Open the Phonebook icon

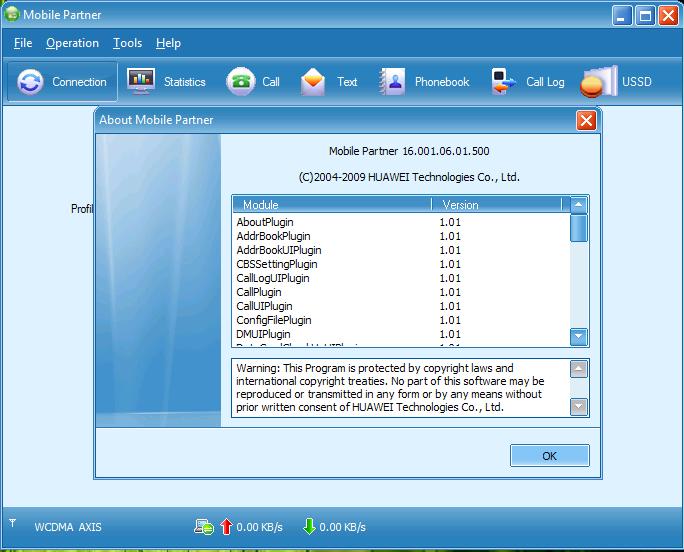[x=392, y=82]
